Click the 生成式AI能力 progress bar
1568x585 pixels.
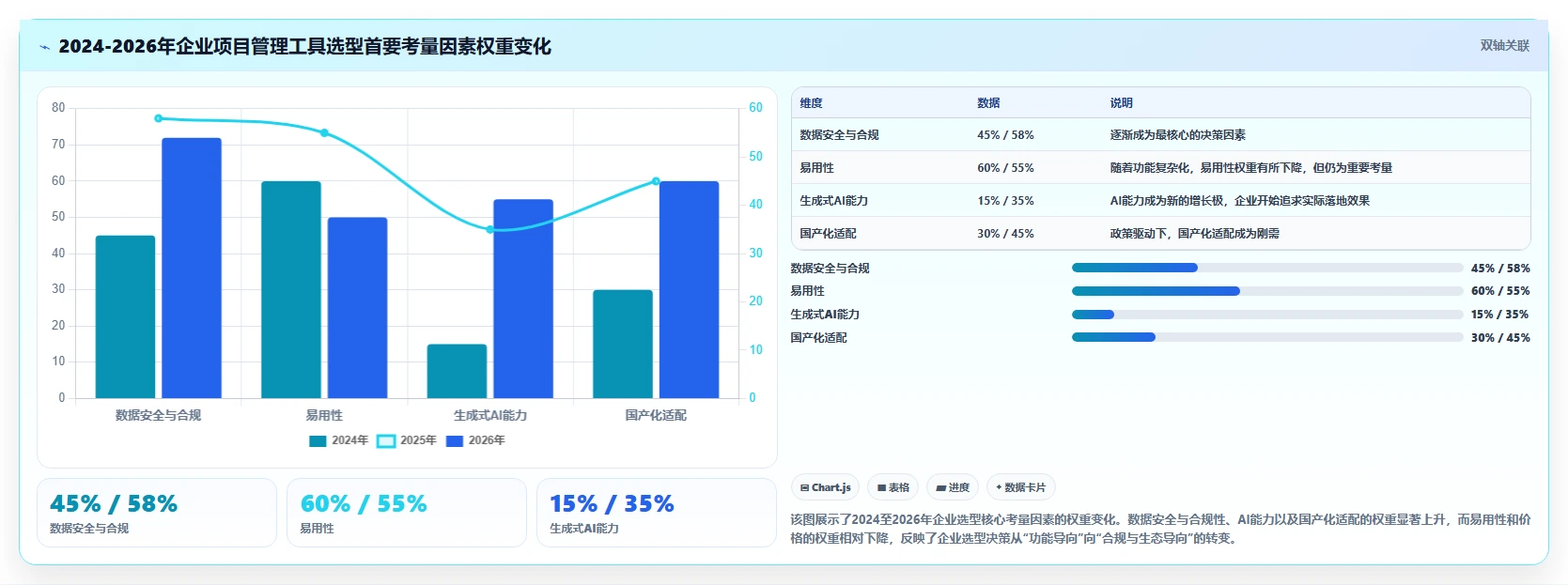click(x=1267, y=315)
